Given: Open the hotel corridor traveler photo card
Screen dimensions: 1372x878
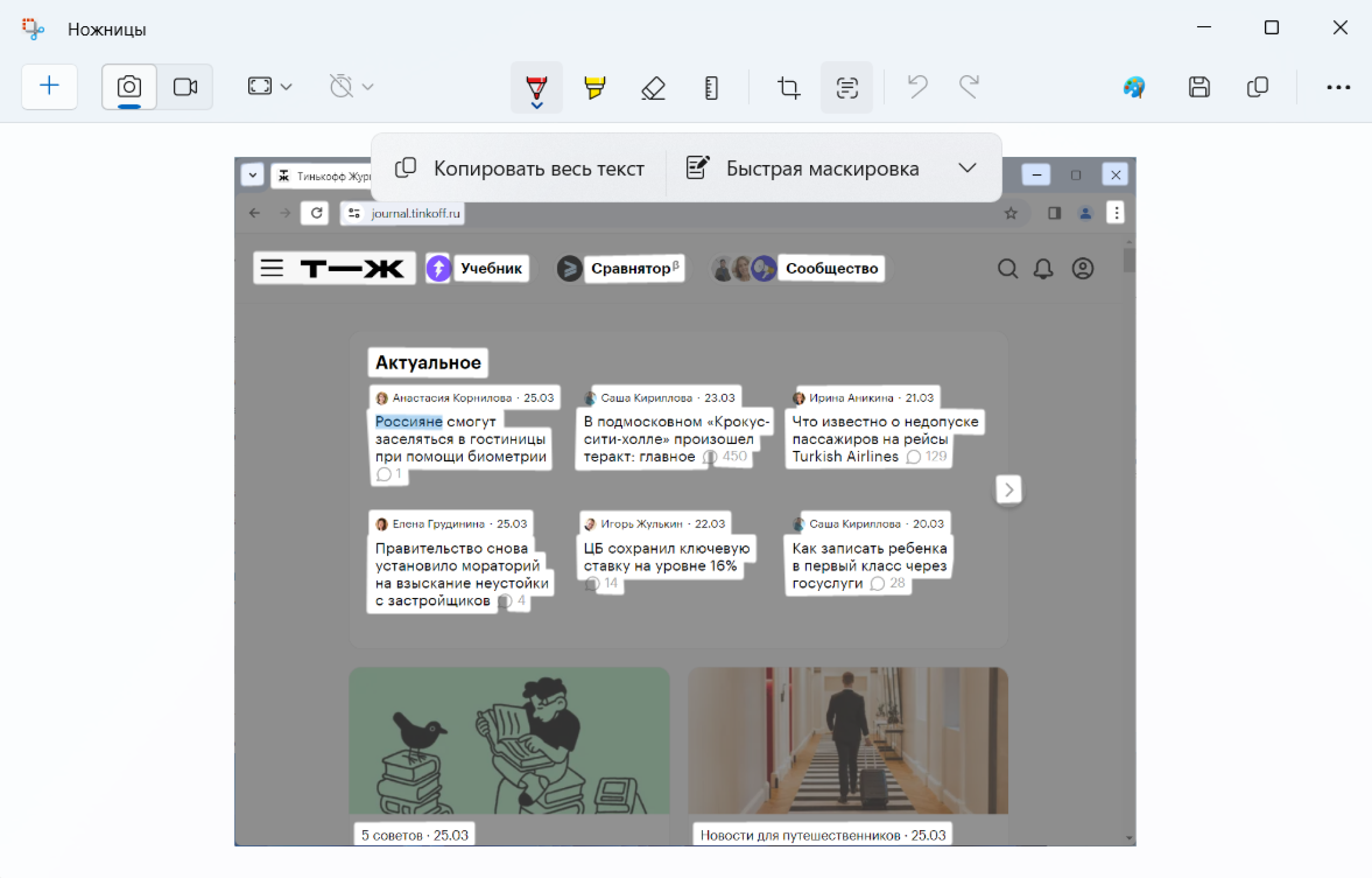Looking at the screenshot, I should coord(848,741).
